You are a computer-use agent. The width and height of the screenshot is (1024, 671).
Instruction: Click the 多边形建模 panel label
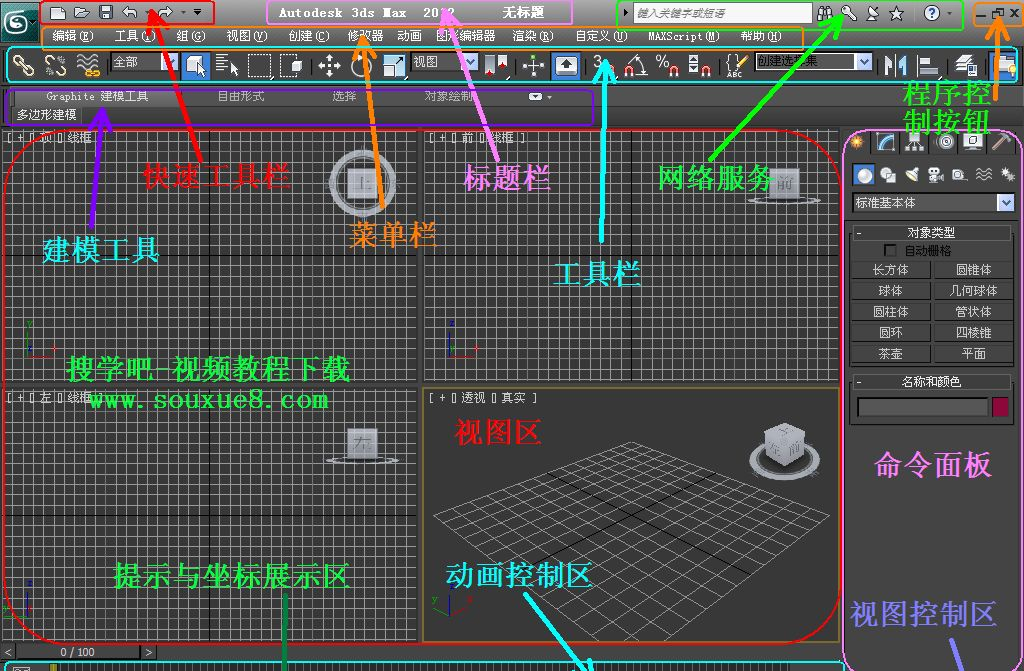click(47, 115)
